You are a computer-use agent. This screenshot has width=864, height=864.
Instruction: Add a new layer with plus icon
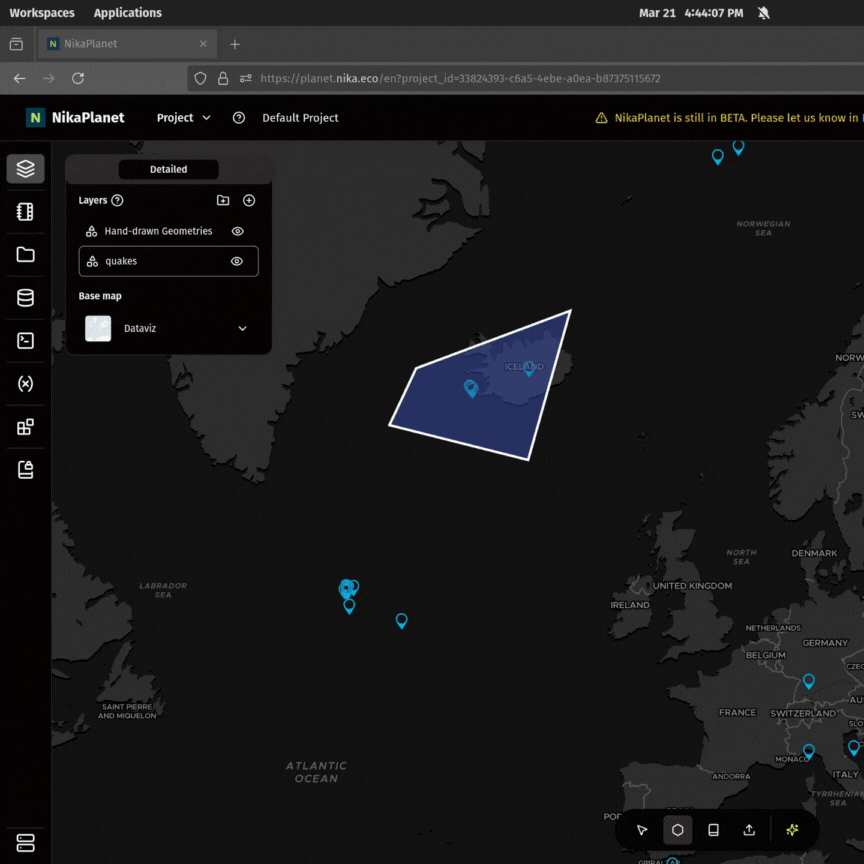[249, 201]
